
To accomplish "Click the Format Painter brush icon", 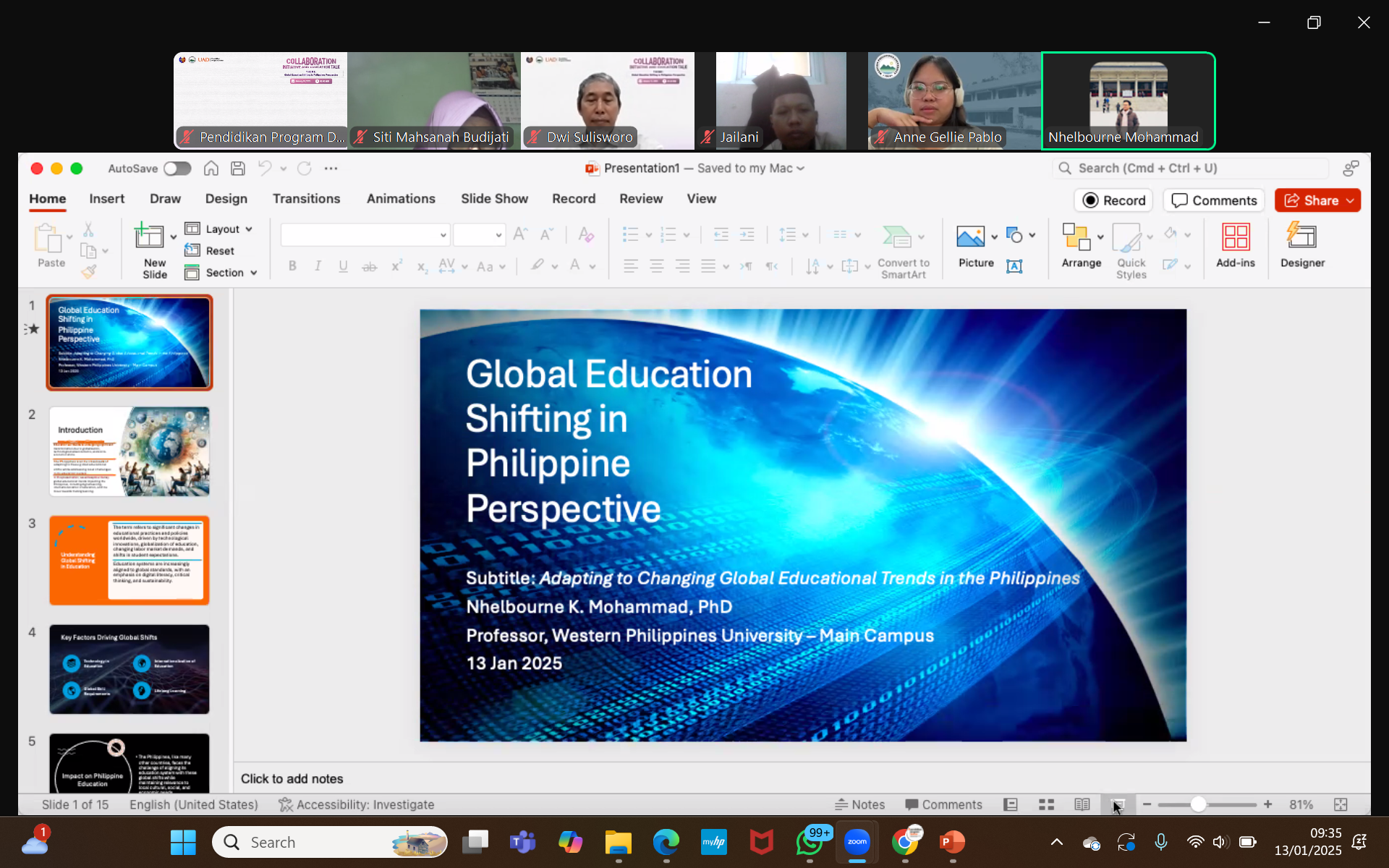I will click(89, 272).
